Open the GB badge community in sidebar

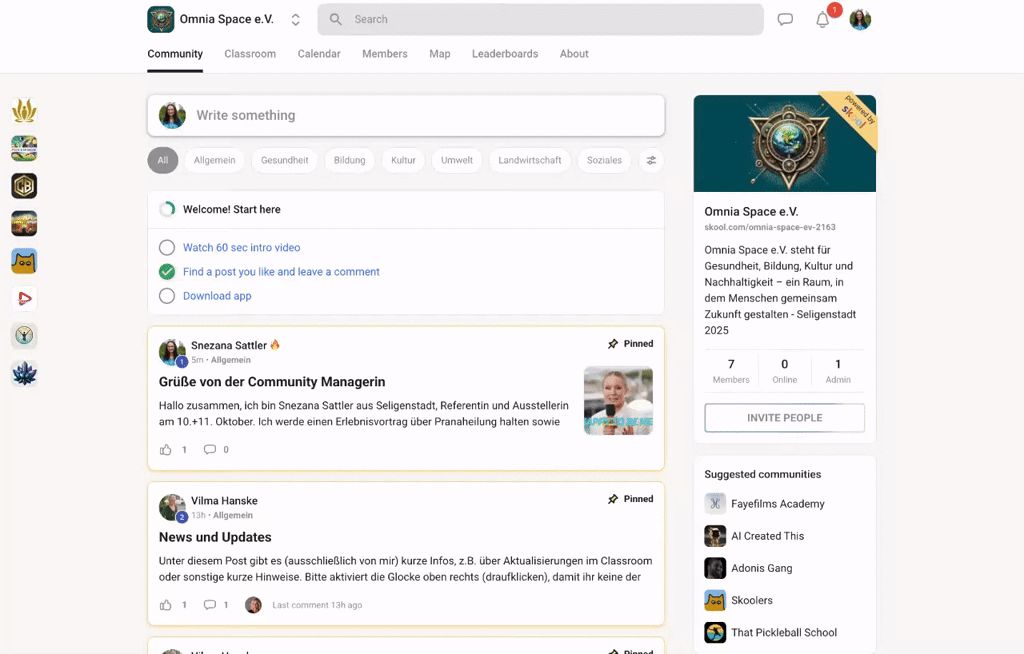[x=24, y=186]
